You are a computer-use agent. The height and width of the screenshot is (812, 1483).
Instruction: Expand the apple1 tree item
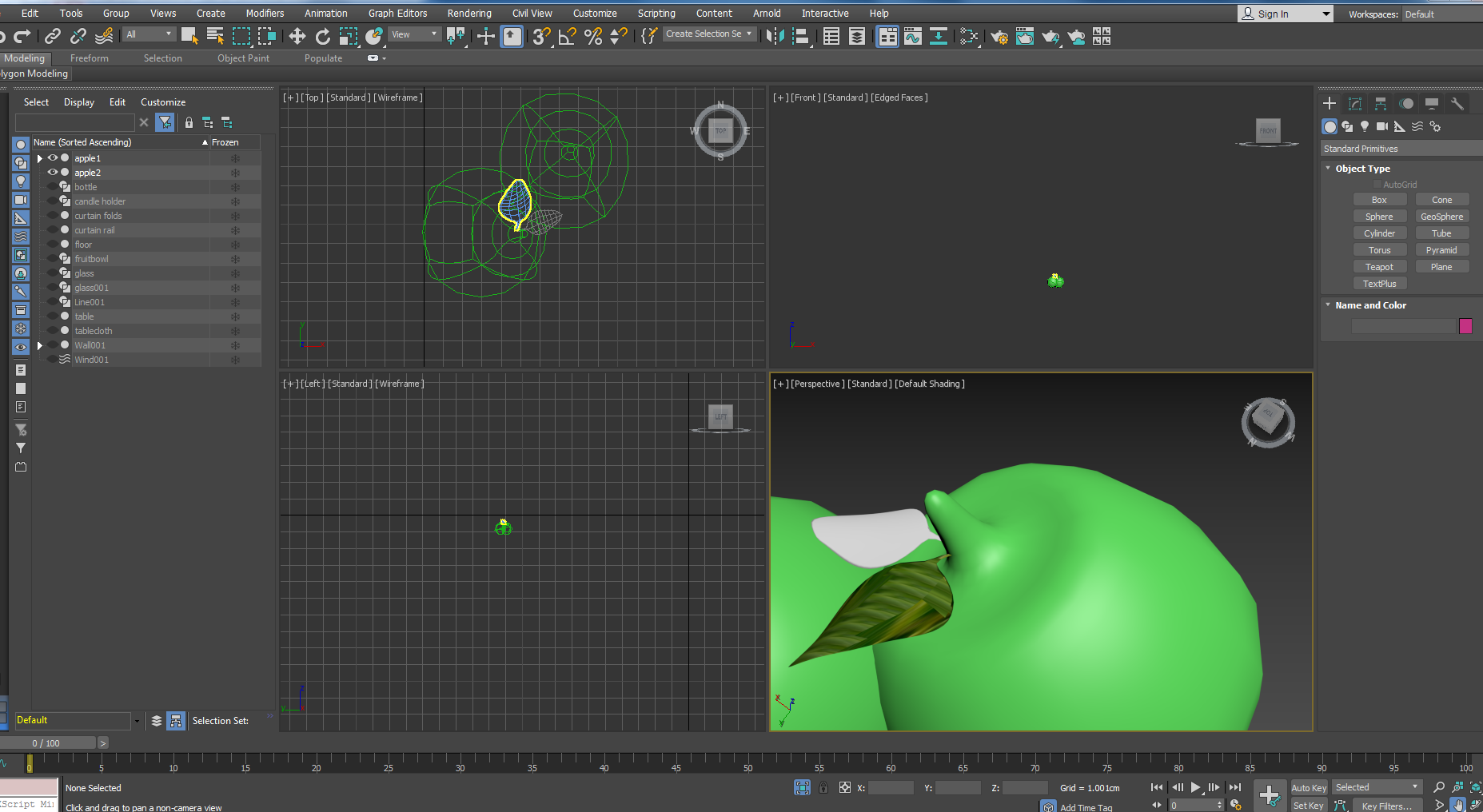pos(40,158)
